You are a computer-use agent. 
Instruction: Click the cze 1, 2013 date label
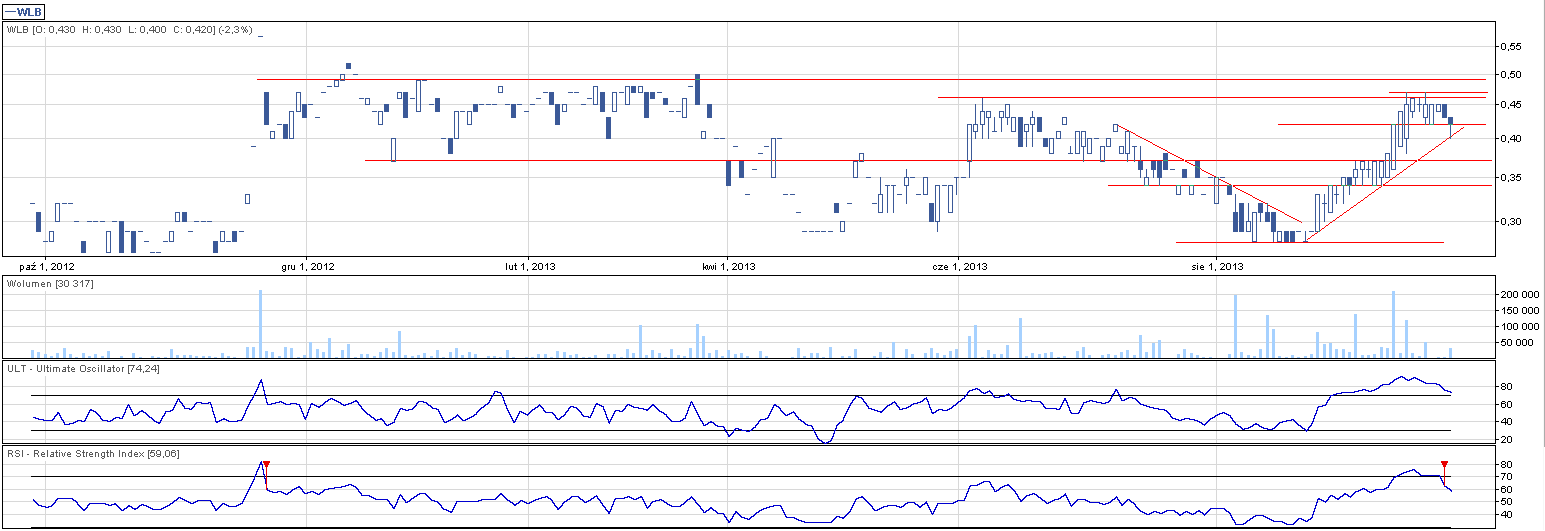pos(960,266)
